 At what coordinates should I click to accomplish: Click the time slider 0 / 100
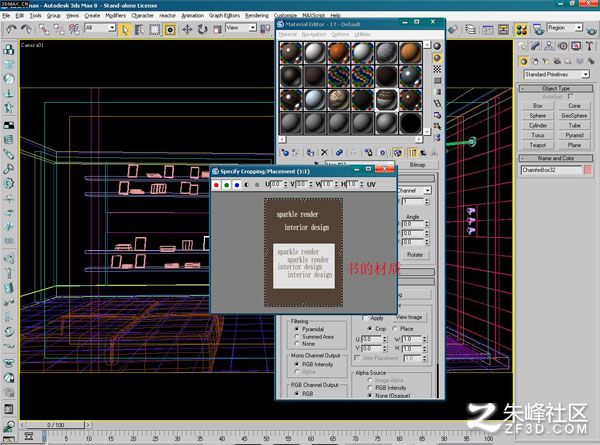55,425
